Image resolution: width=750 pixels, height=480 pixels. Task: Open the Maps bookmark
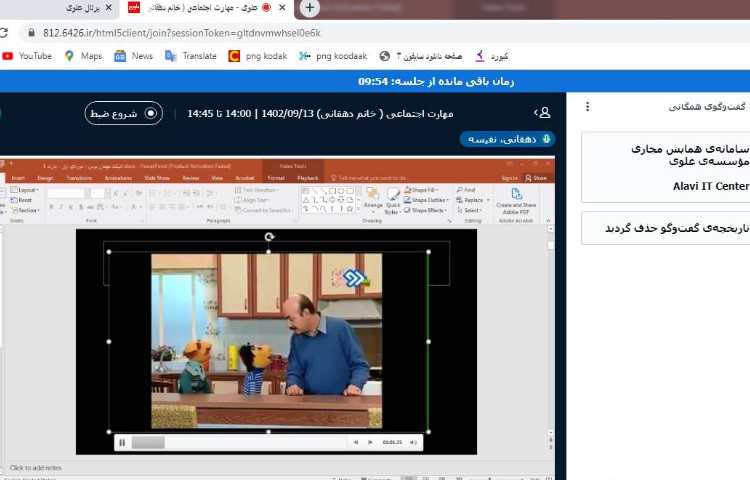[84, 56]
